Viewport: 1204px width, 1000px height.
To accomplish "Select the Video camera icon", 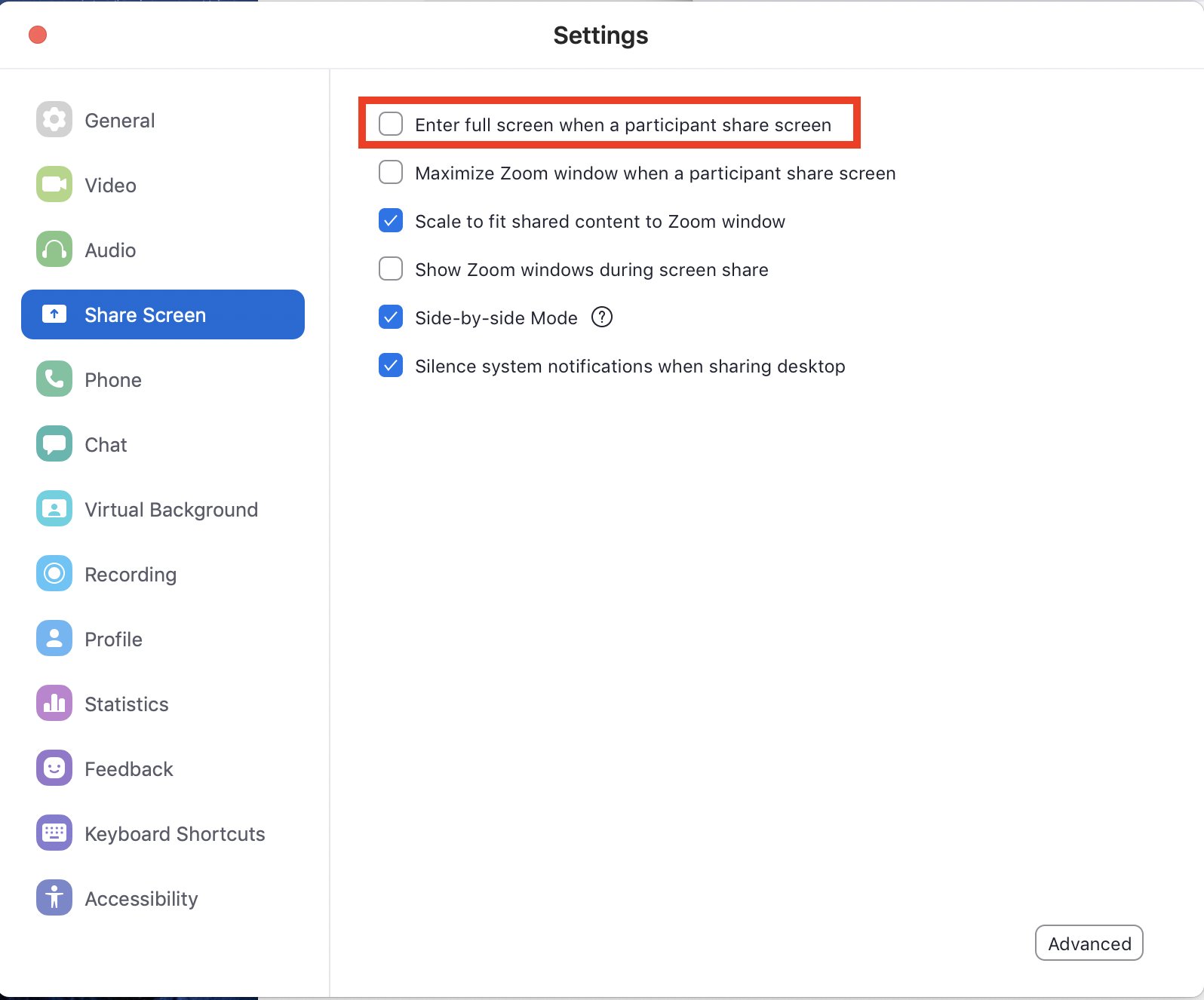I will point(54,184).
